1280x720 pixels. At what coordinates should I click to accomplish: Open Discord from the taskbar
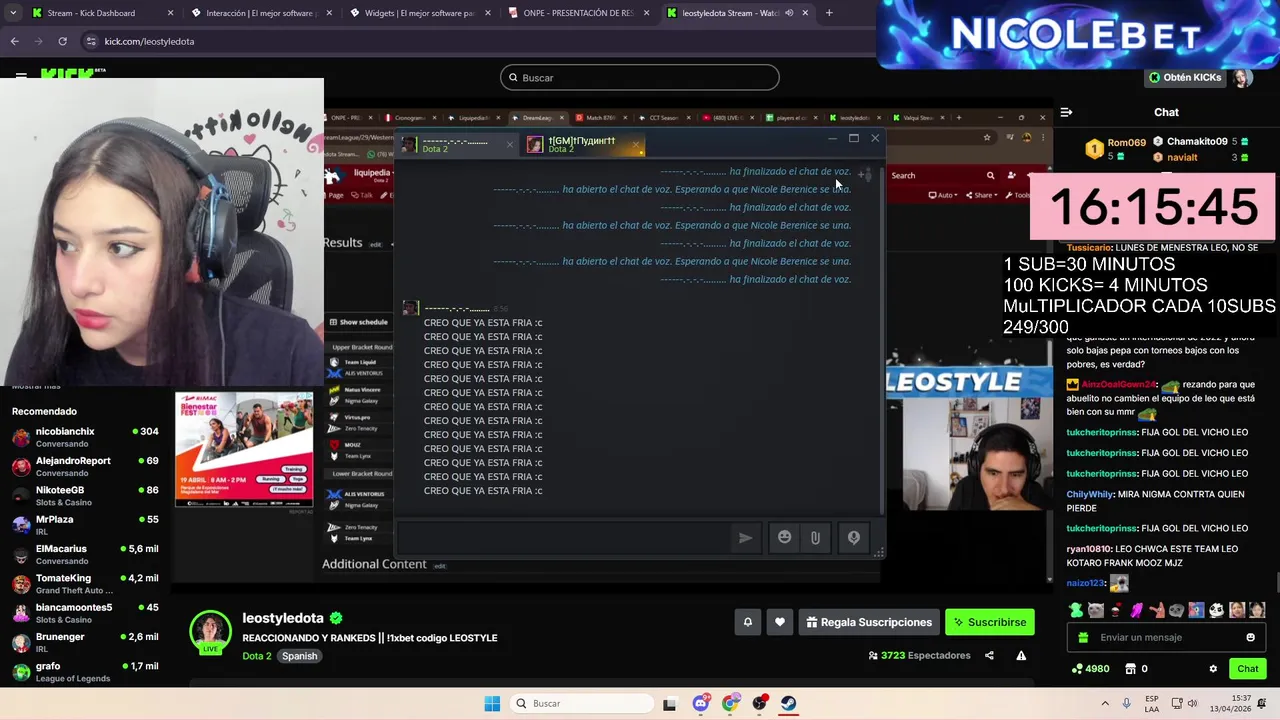(700, 703)
